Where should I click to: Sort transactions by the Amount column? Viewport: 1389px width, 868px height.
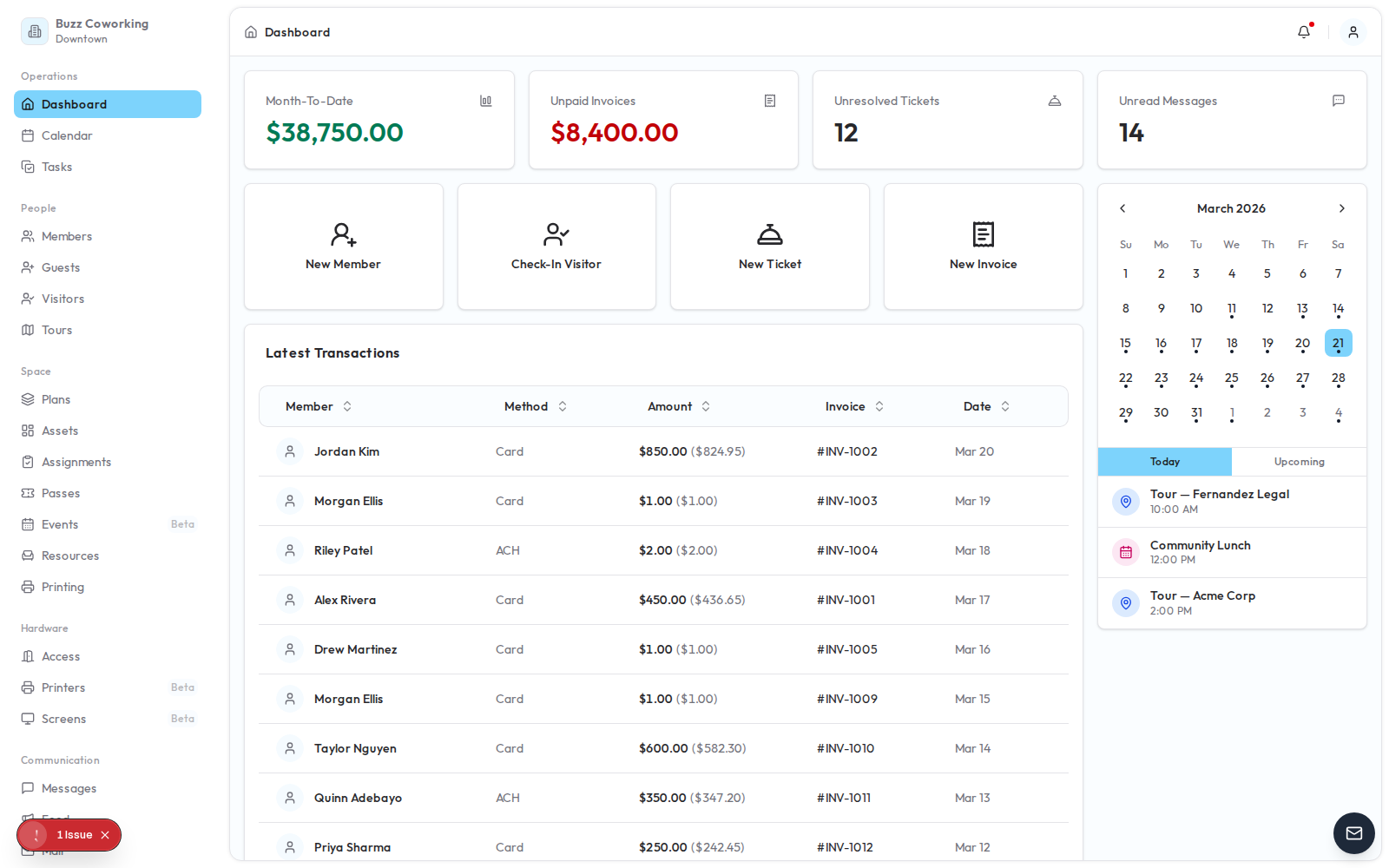[x=679, y=406]
